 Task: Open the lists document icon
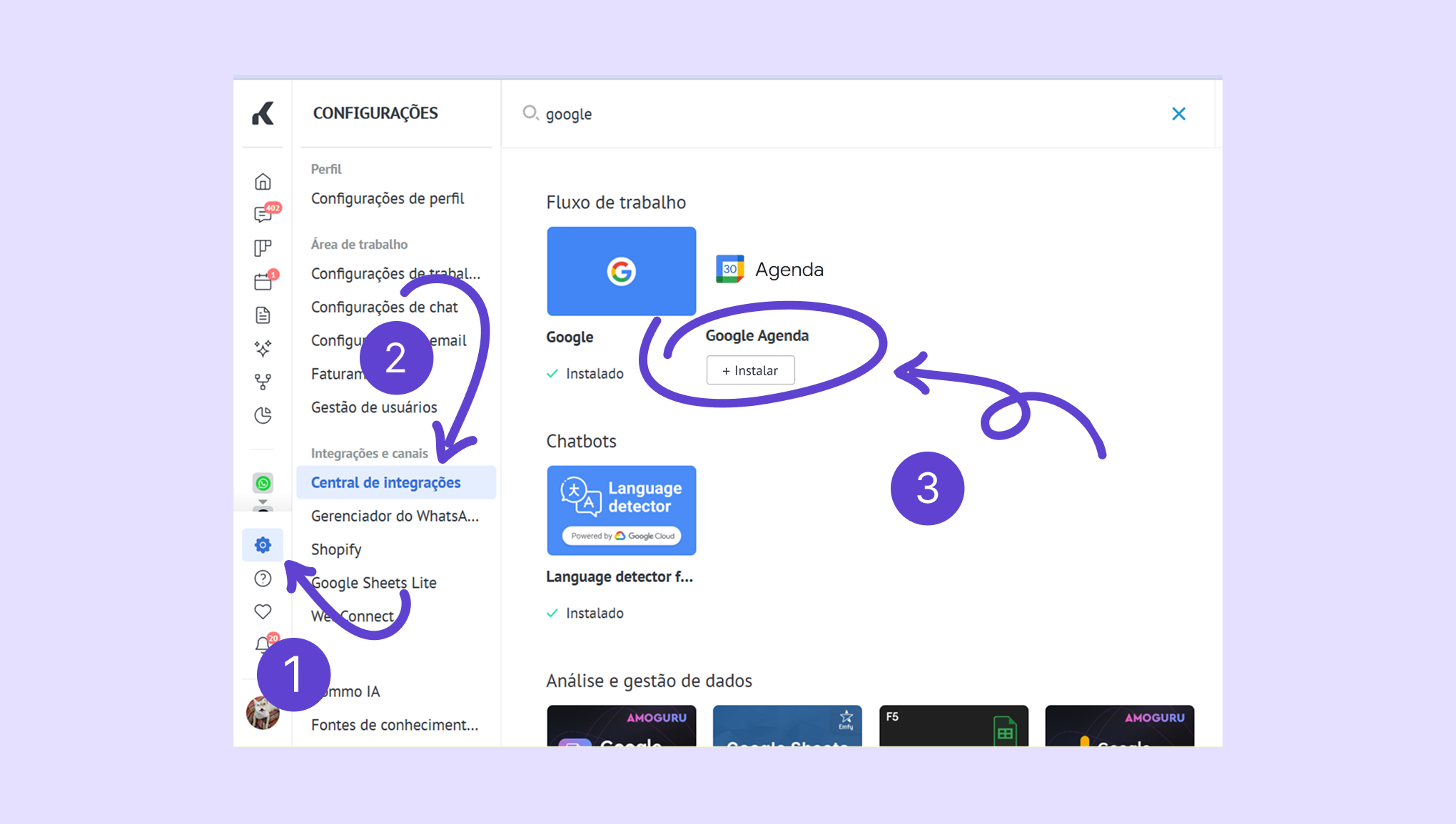[x=263, y=315]
